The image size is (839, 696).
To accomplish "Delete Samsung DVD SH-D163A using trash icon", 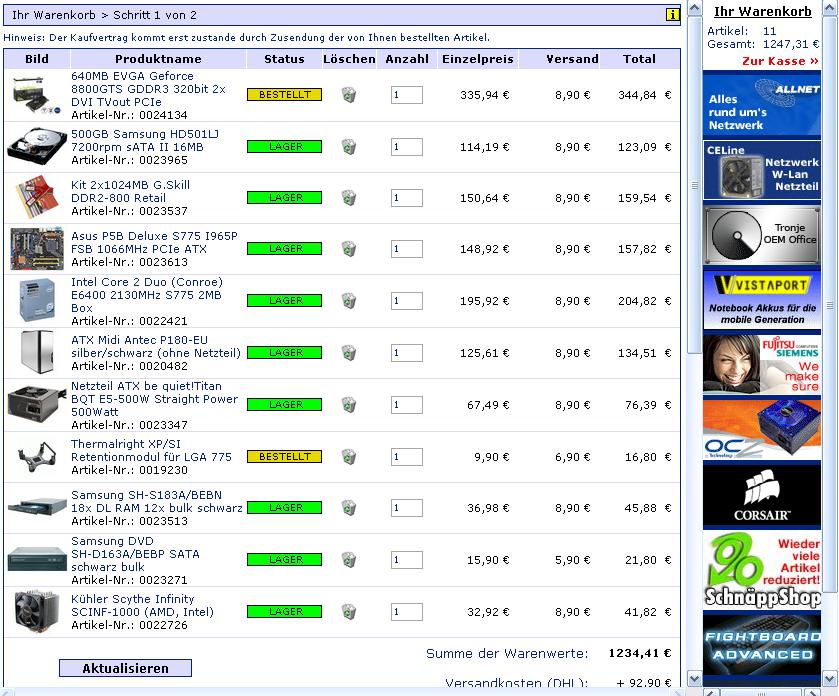I will 349,560.
